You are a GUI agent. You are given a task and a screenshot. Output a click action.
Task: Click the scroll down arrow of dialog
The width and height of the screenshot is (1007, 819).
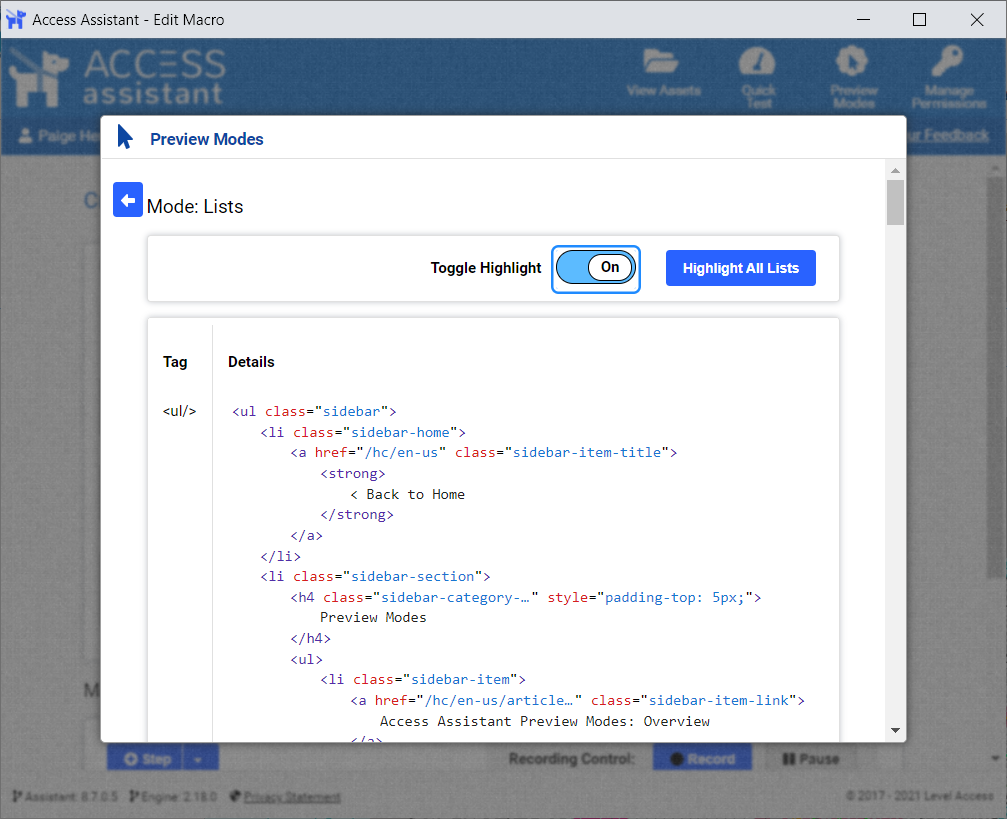tap(895, 730)
